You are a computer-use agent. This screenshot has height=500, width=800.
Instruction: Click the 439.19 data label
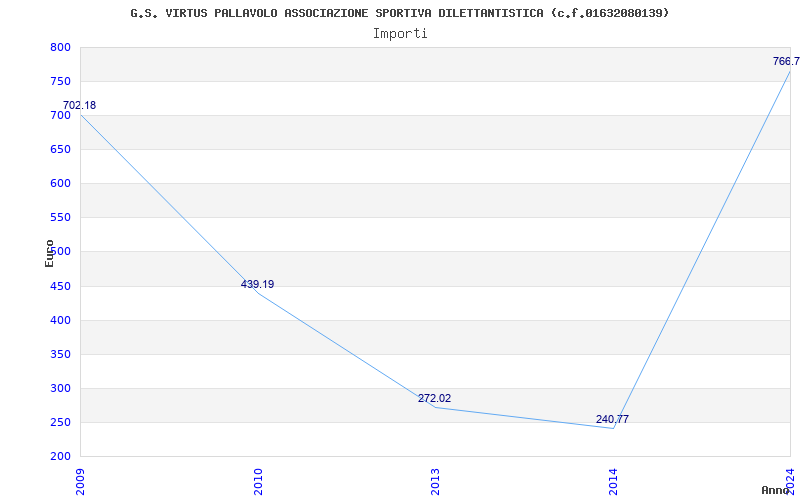[x=257, y=284]
